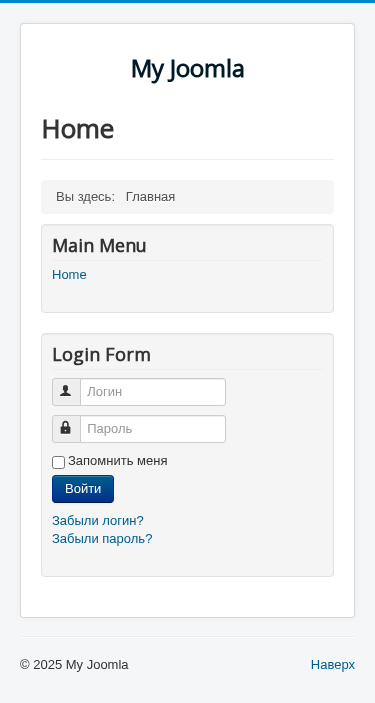Focus the Логин username input field
375x703 pixels.
pyautogui.click(x=153, y=392)
